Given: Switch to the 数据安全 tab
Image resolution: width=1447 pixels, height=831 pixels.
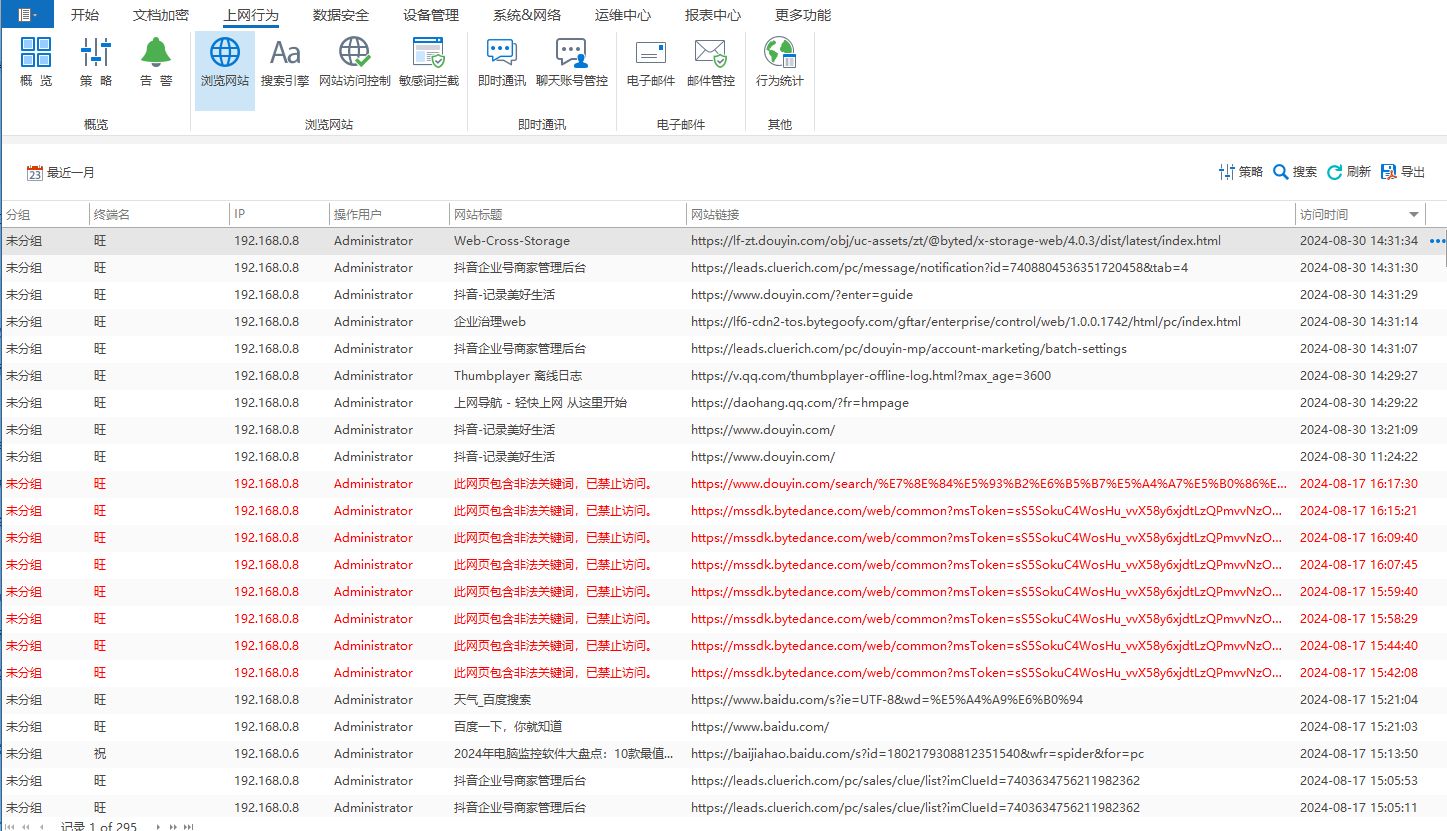Looking at the screenshot, I should click(341, 15).
